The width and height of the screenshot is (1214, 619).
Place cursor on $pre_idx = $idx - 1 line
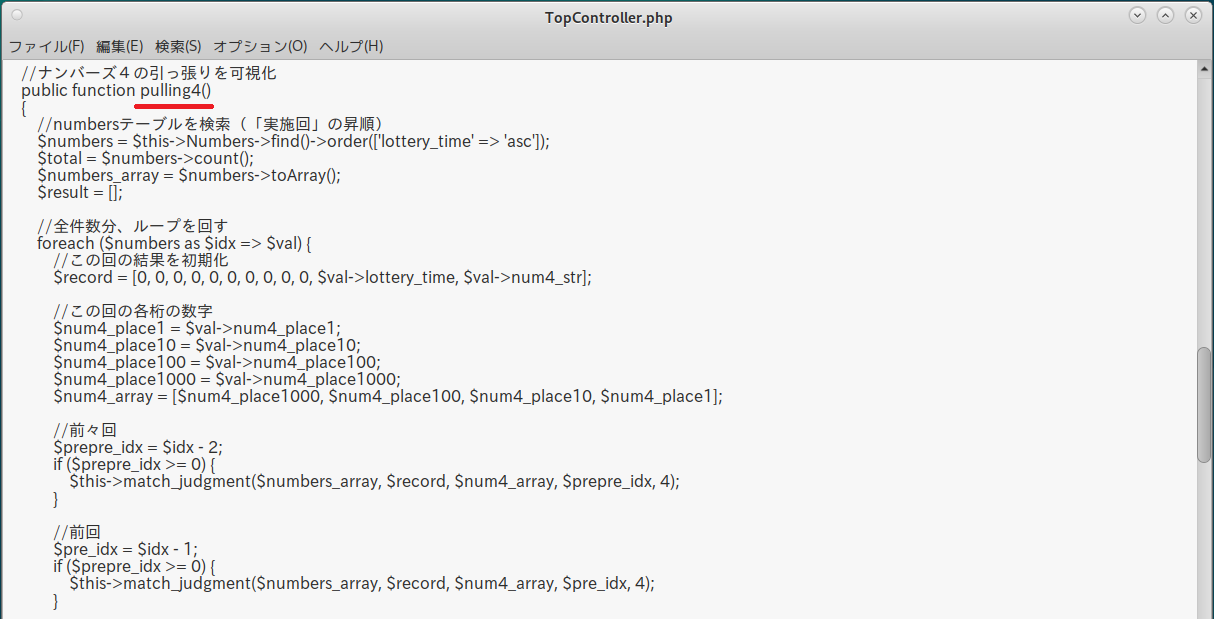point(125,549)
